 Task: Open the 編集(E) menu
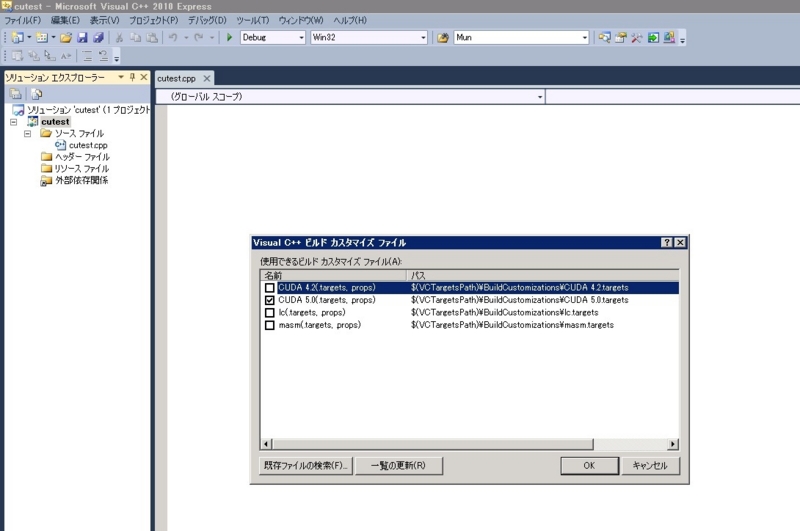(x=65, y=20)
